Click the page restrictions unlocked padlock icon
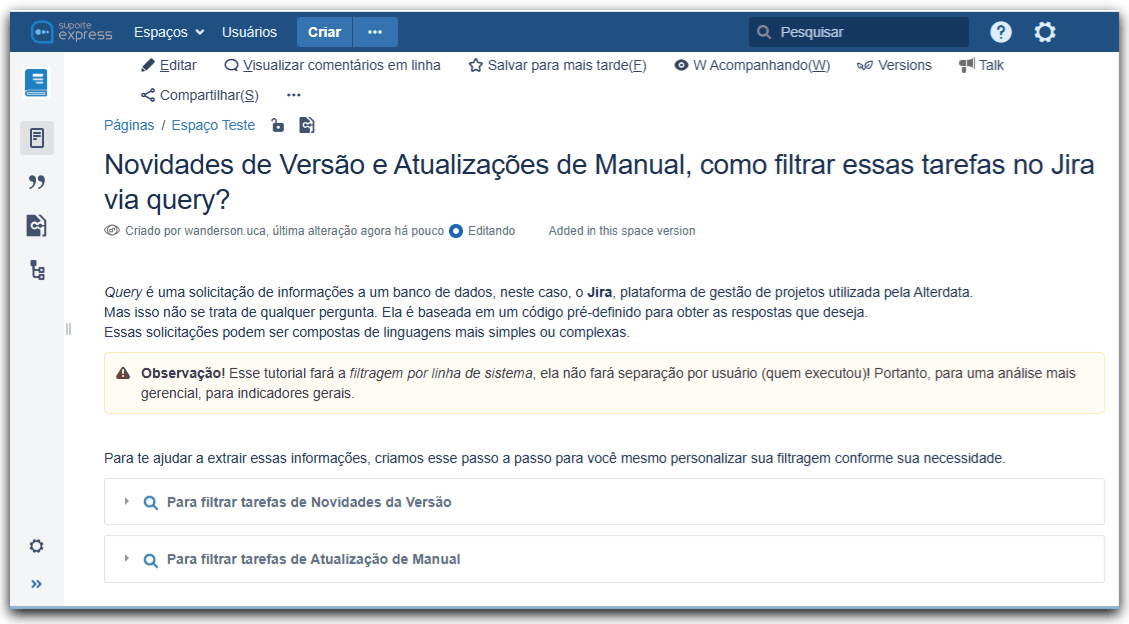The width and height of the screenshot is (1129, 624). point(277,125)
